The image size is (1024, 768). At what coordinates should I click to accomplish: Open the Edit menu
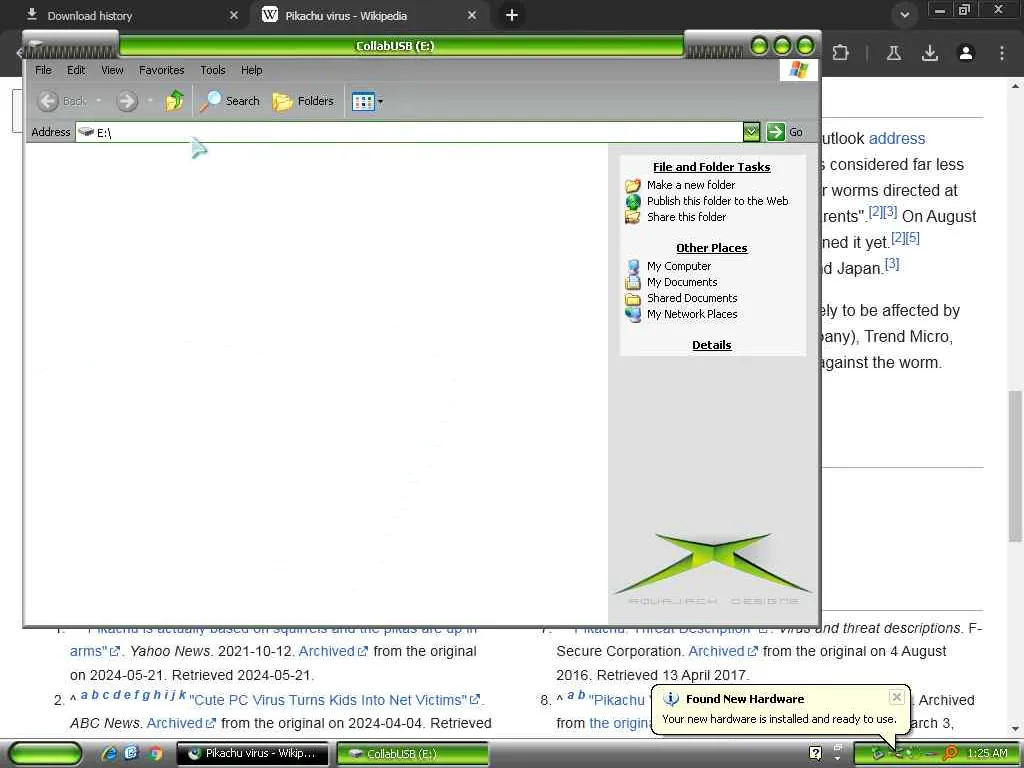(x=76, y=70)
